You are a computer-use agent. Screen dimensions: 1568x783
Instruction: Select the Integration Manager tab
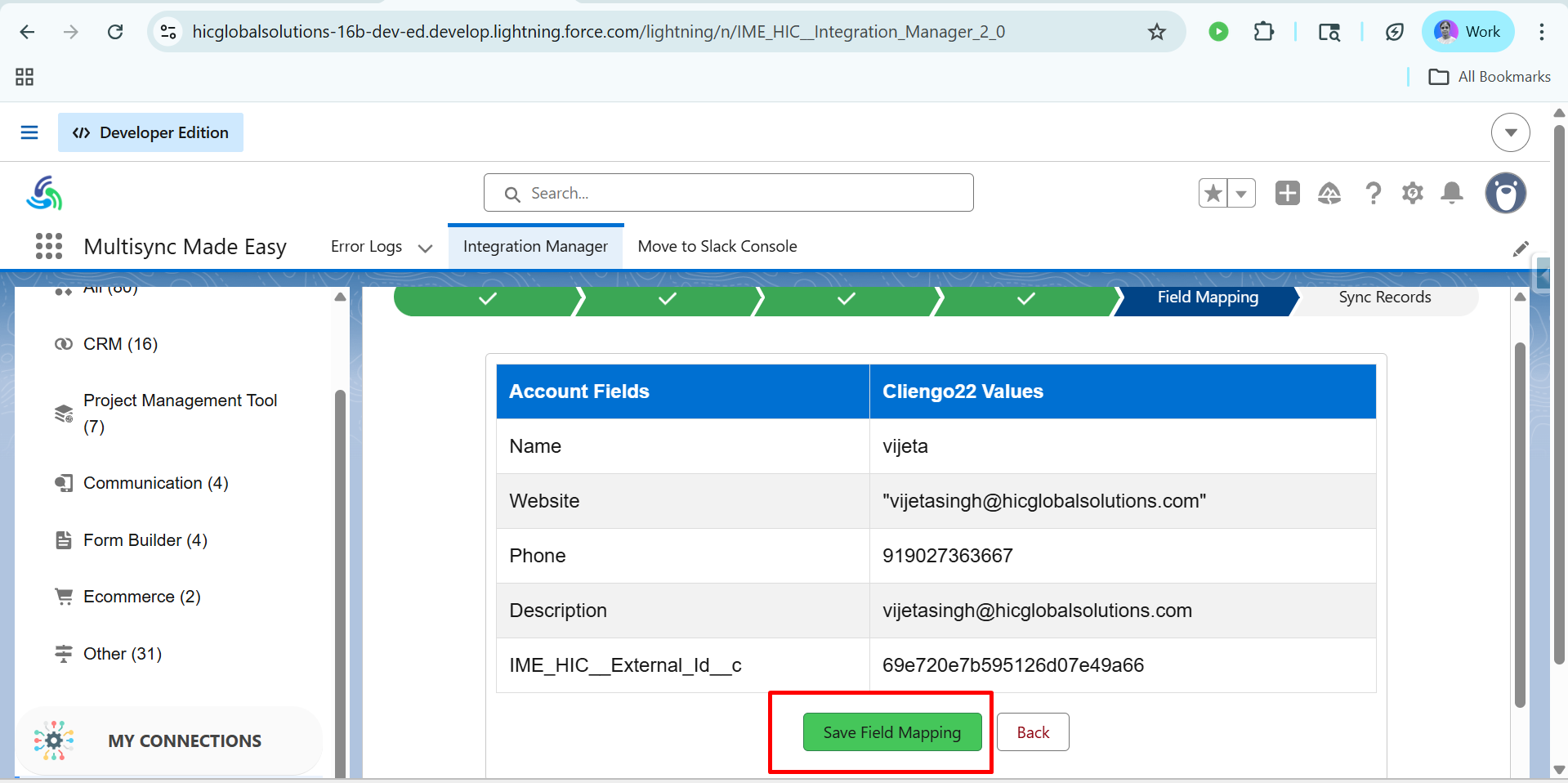click(x=535, y=246)
